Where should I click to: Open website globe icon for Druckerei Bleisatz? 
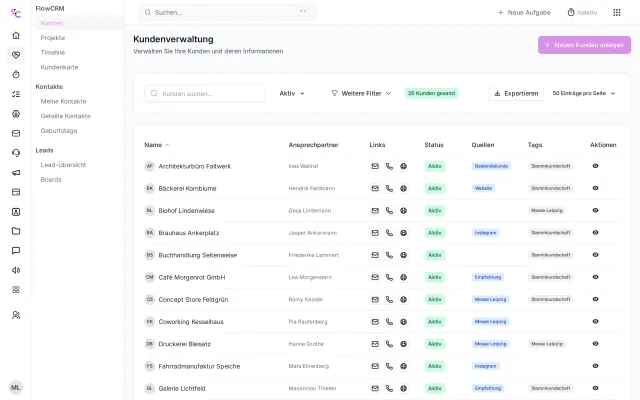403,344
